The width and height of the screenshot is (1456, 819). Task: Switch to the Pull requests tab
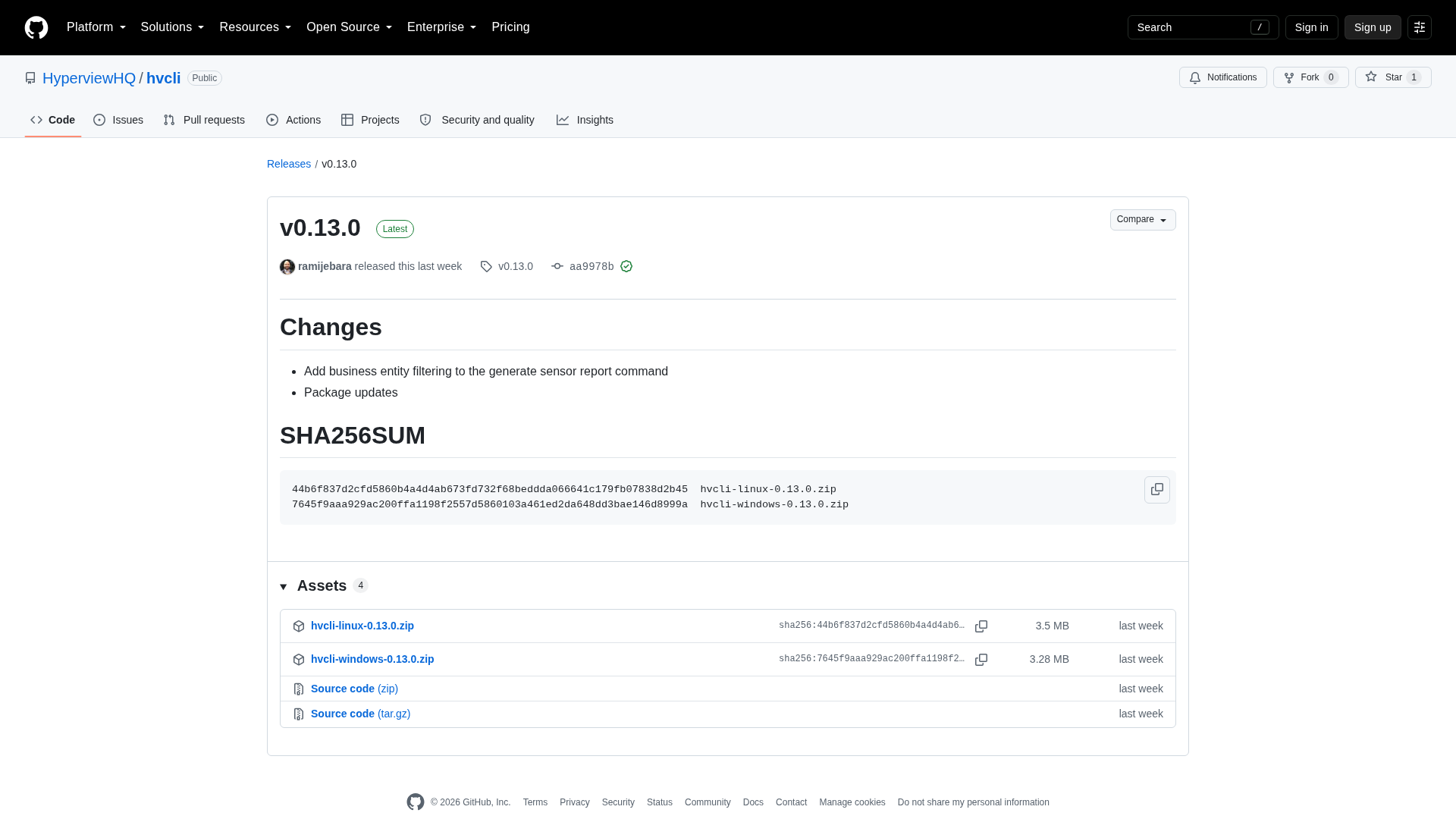(204, 120)
